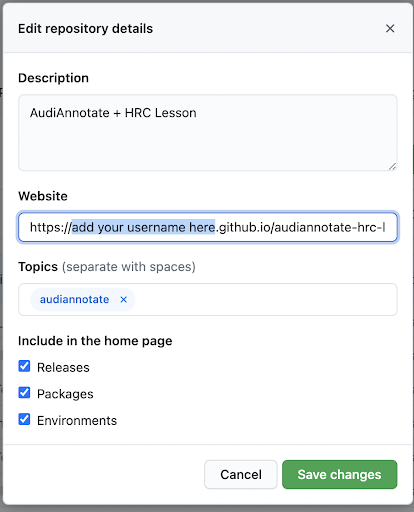
Task: Click the Packages label text
Action: click(x=65, y=394)
